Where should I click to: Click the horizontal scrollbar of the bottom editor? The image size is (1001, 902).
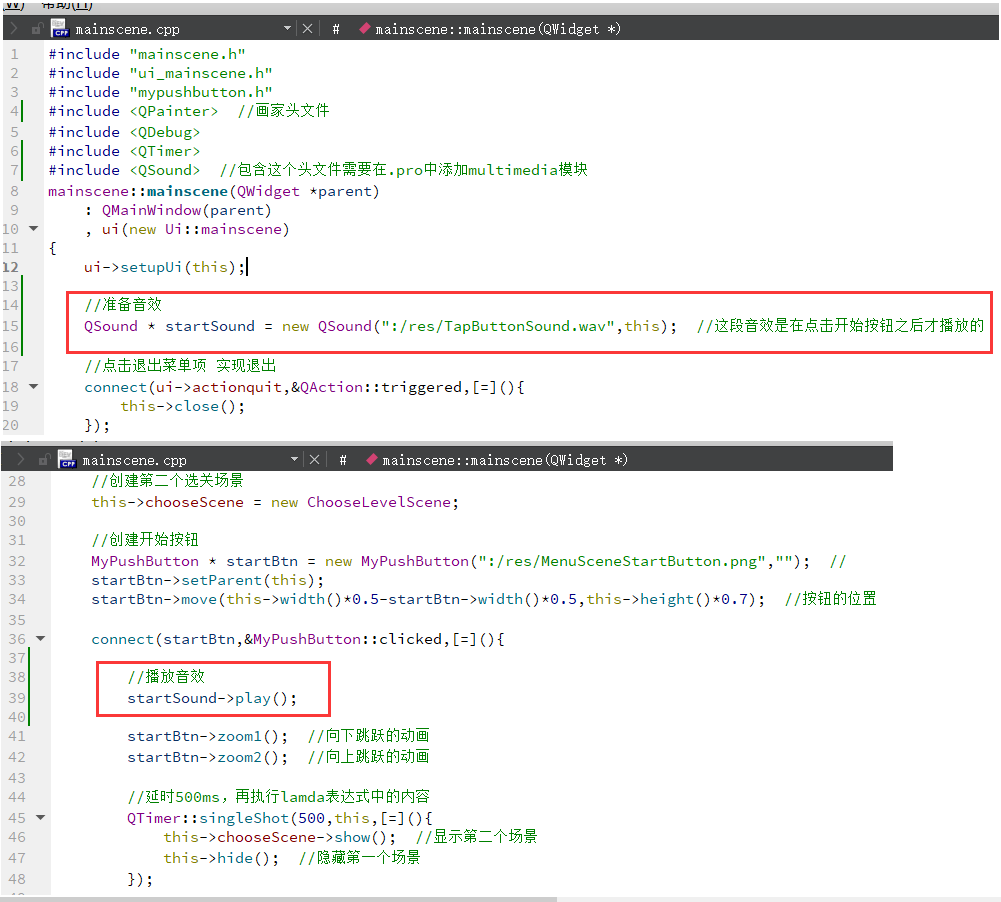point(278,899)
